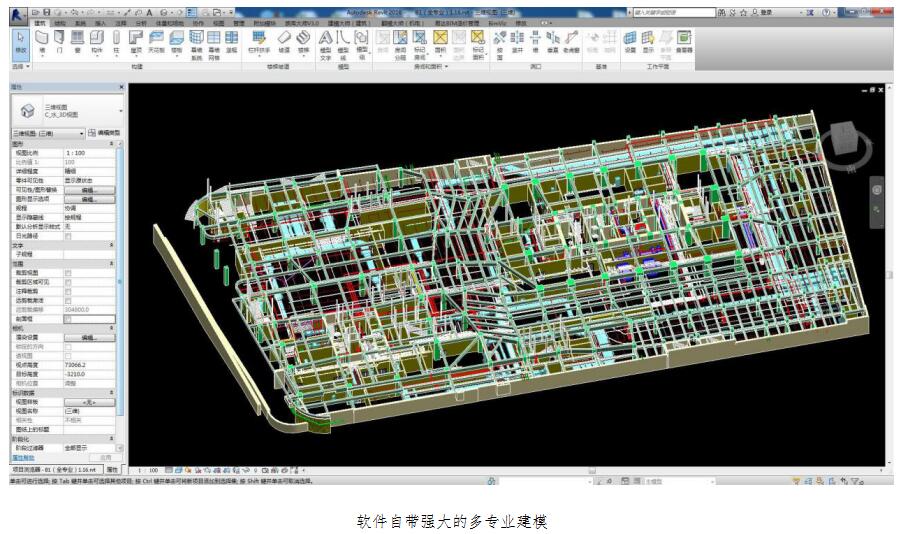Image resolution: width=901 pixels, height=534 pixels.
Task: Click Edit (编辑) for Graphic Display Options
Action: click(89, 199)
